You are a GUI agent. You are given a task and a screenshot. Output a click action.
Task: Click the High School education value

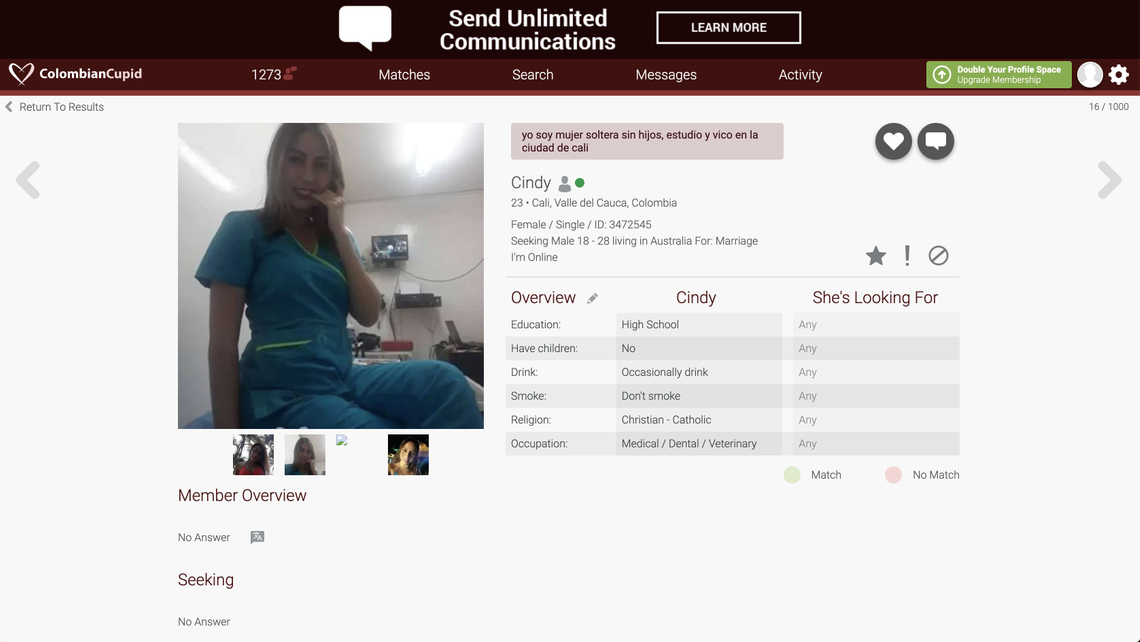pyautogui.click(x=650, y=324)
